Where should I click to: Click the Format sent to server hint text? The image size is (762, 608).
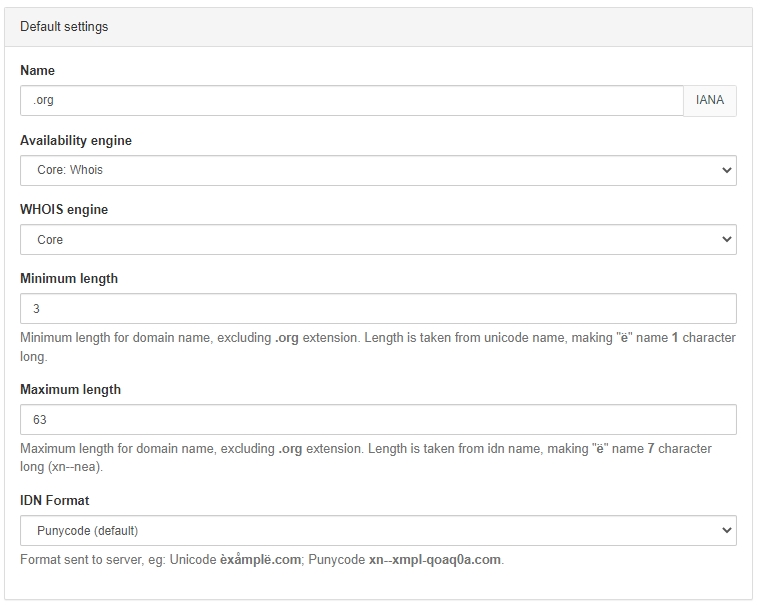[262, 560]
